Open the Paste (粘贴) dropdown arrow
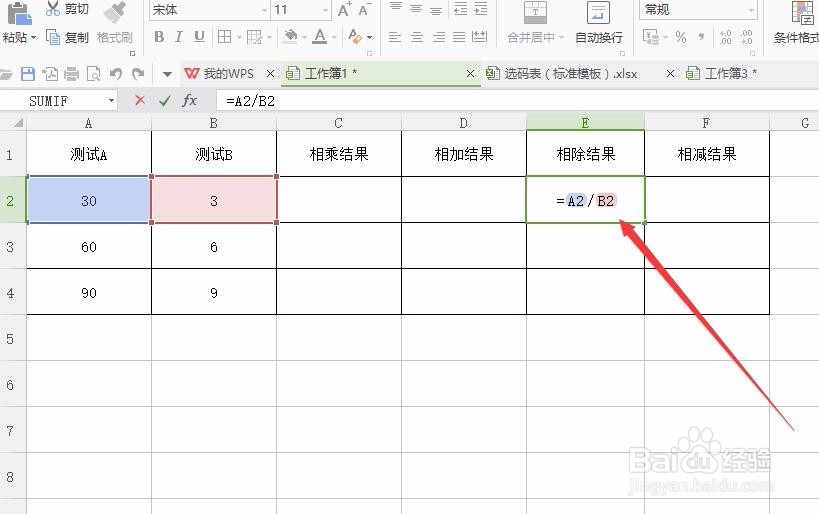 33,38
